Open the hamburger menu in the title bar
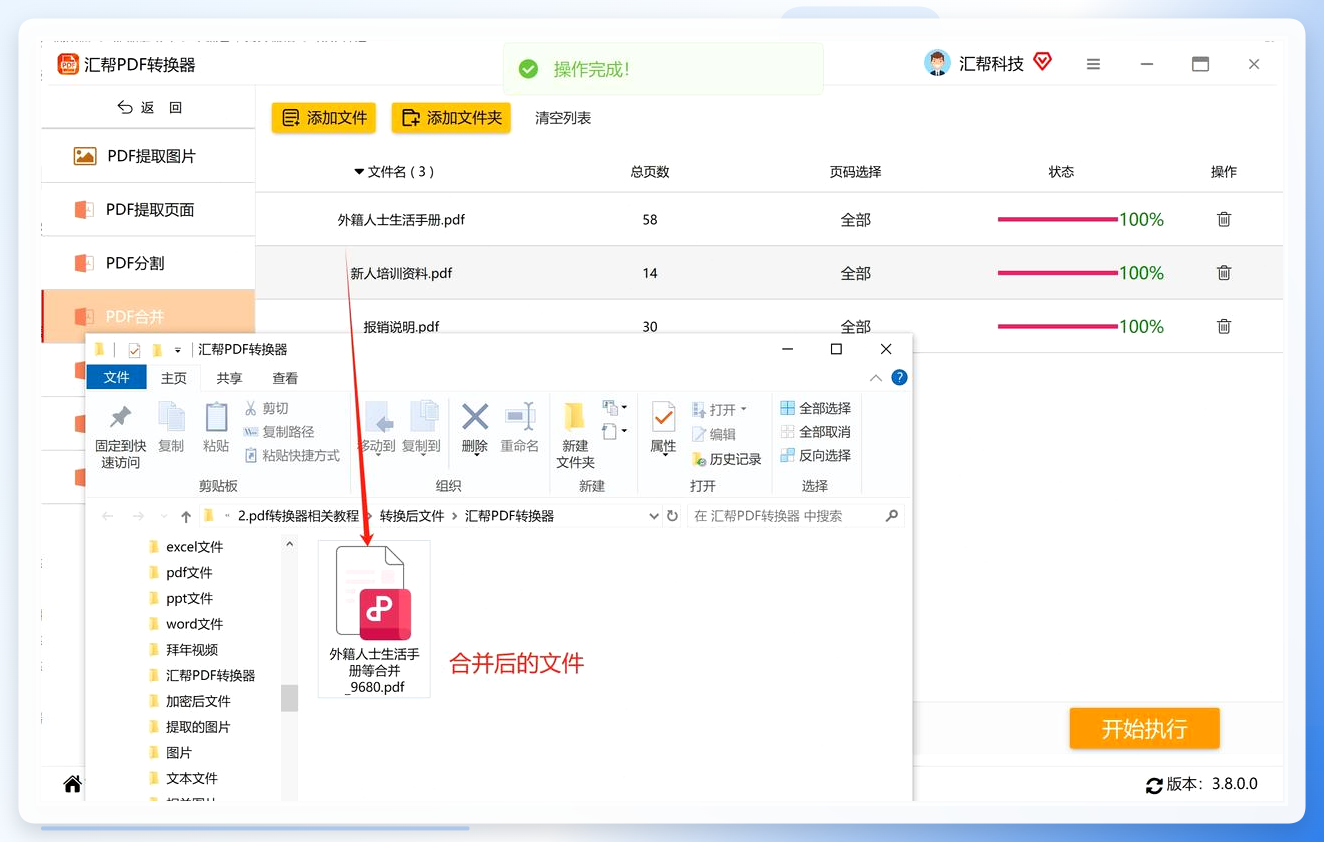The height and width of the screenshot is (842, 1324). click(1093, 64)
